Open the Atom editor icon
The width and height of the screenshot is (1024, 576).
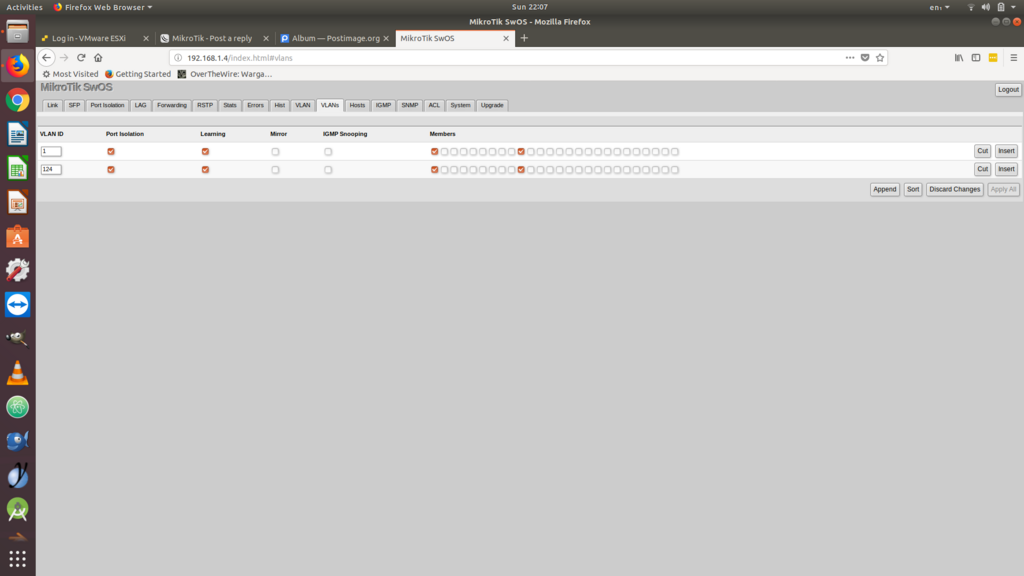point(18,407)
